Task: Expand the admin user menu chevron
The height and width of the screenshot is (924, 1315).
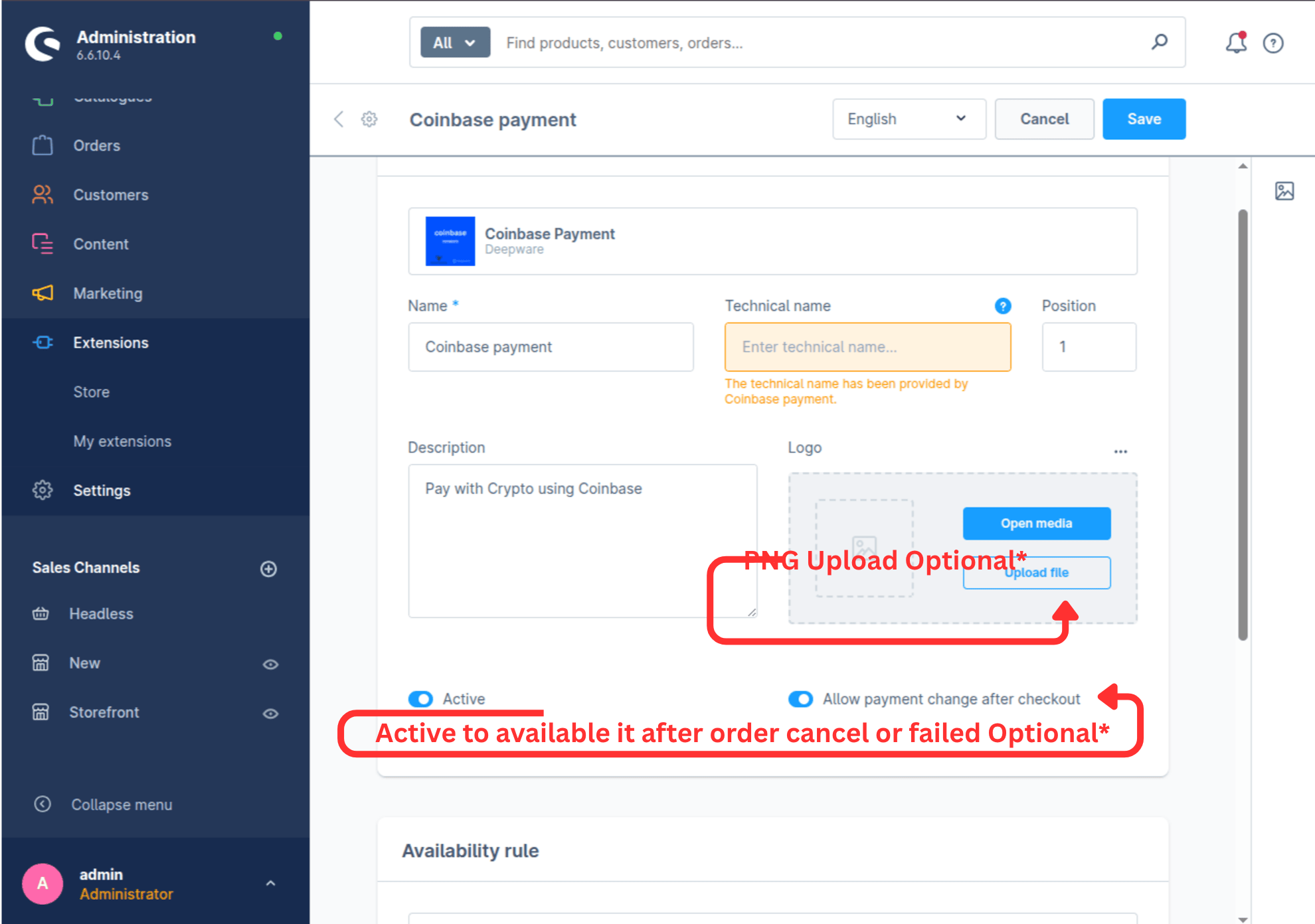Action: click(x=270, y=884)
